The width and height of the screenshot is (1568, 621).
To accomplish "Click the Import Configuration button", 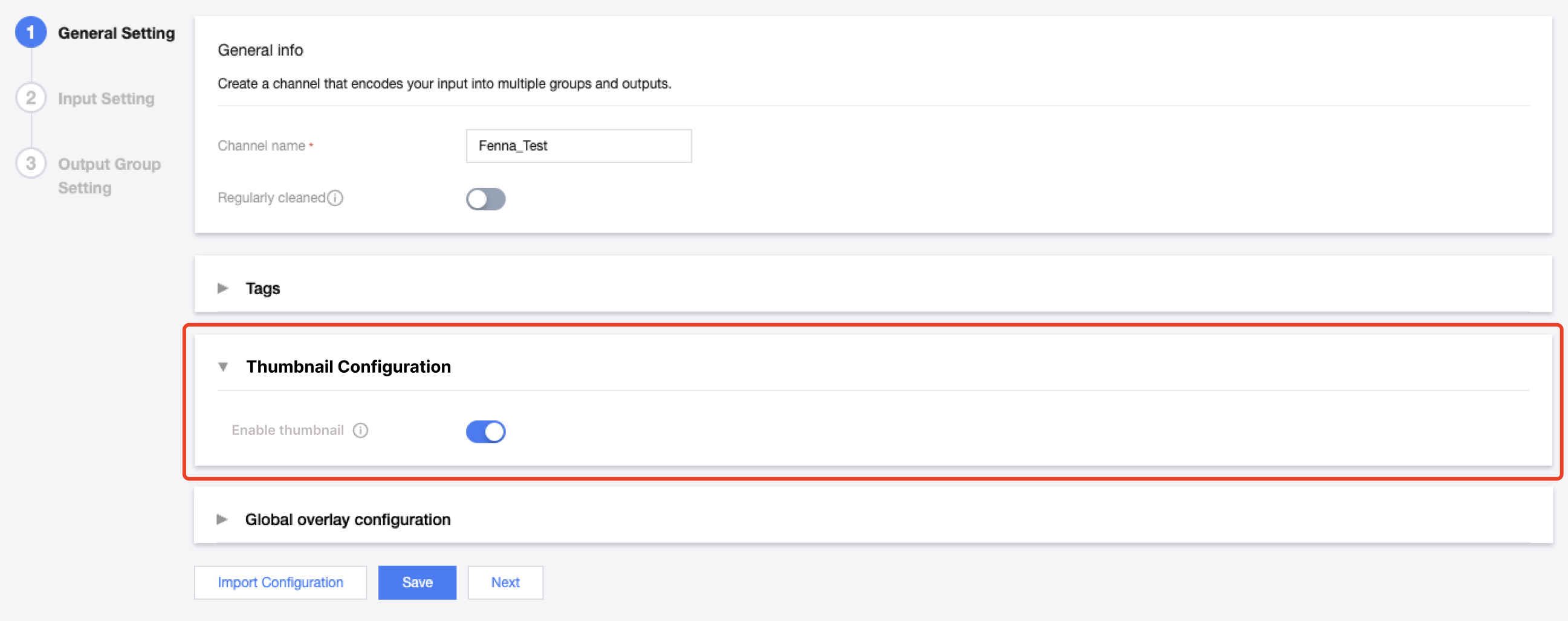I will (x=280, y=583).
